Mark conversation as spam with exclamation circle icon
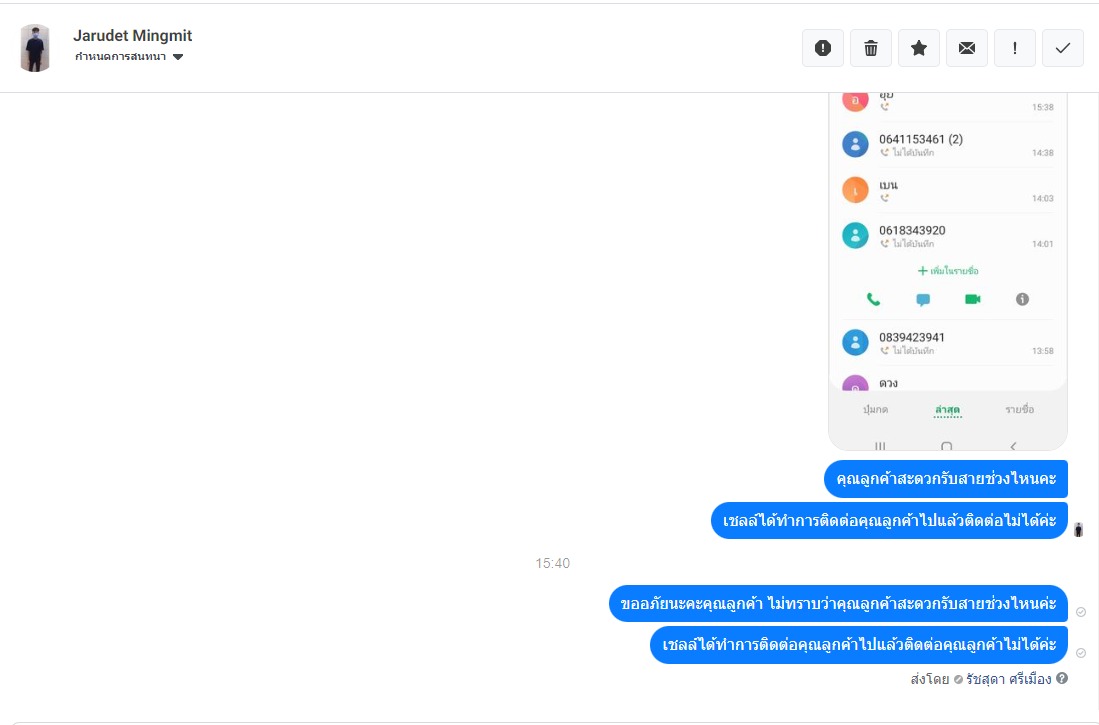Screen dimensions: 1099x725 [823, 48]
